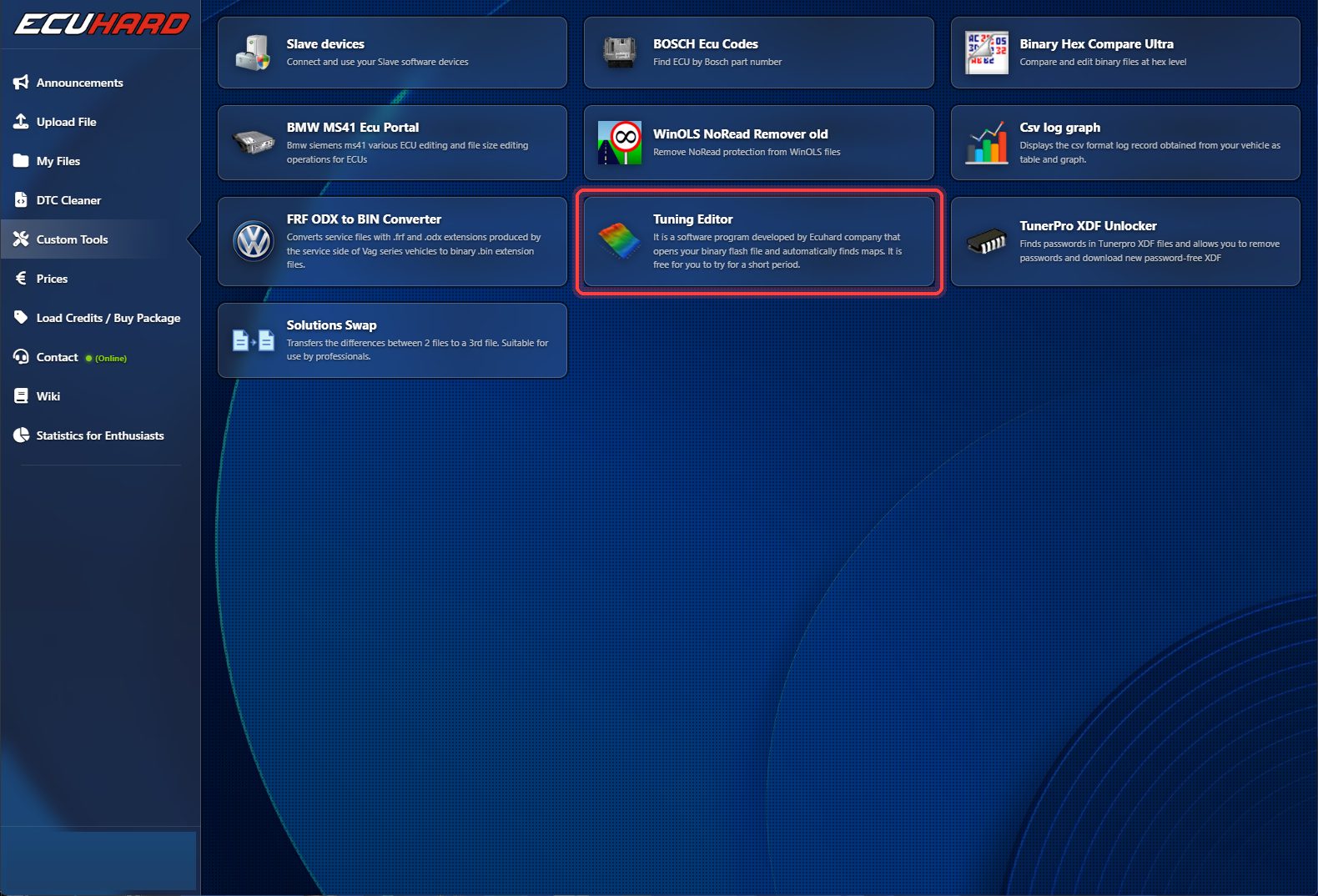Click "Bmw siemens ms41 various ECU editing" description

click(x=407, y=152)
